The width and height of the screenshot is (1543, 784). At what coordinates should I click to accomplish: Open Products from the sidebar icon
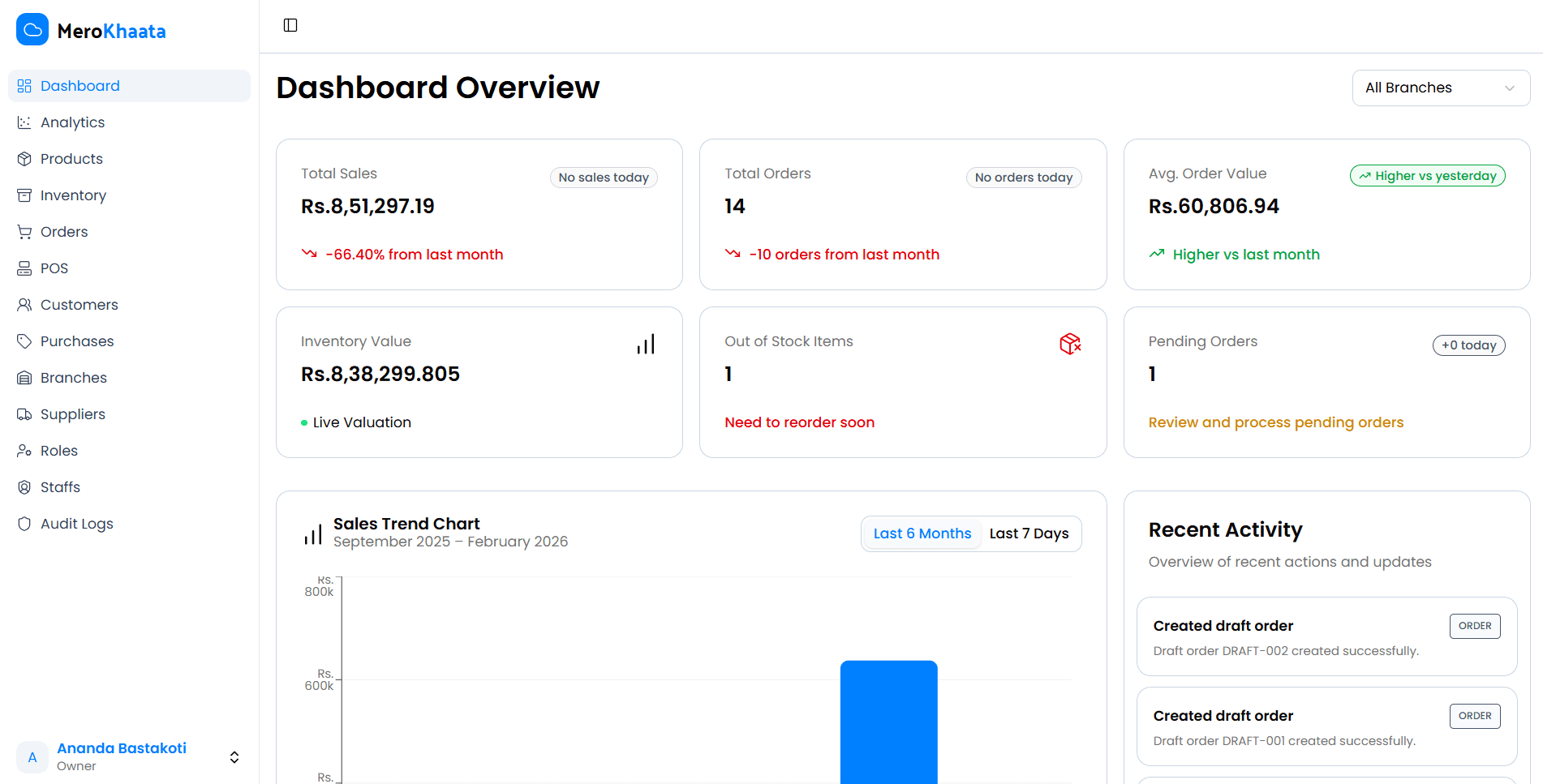coord(25,158)
